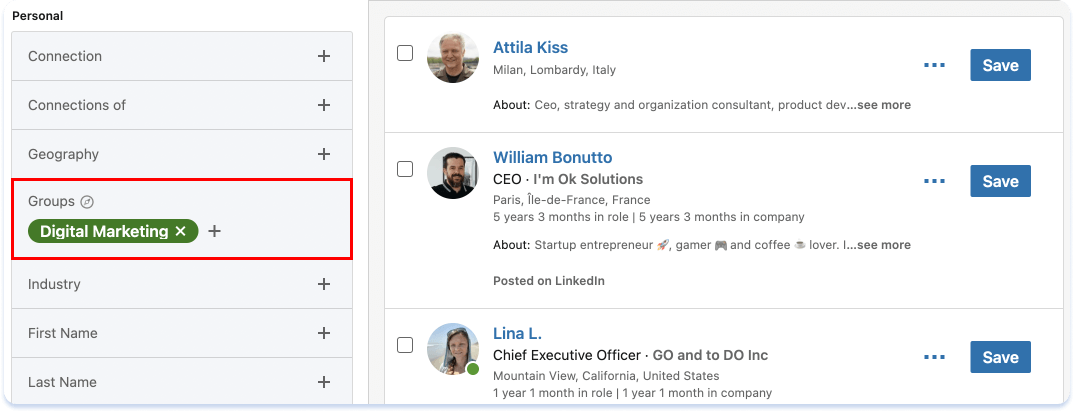
Task: Remove the Digital Marketing group filter
Action: pyautogui.click(x=181, y=231)
